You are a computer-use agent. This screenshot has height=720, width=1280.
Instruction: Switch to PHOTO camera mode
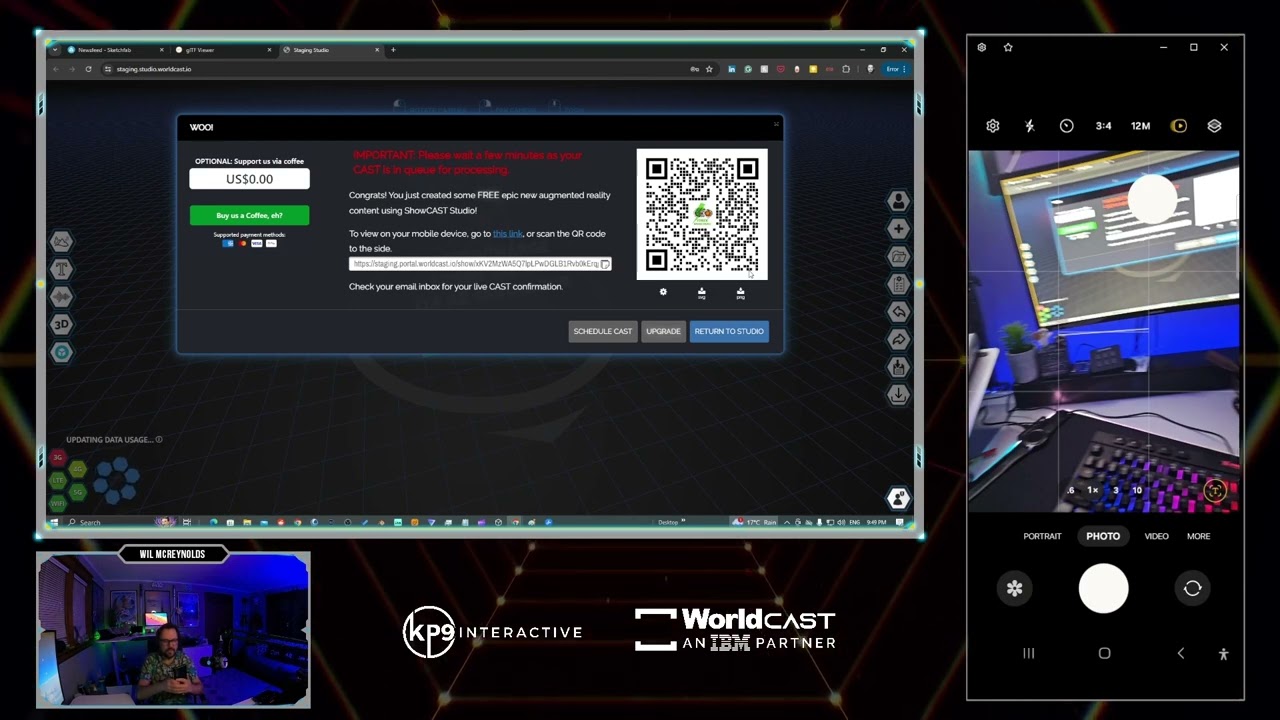pyautogui.click(x=1103, y=536)
